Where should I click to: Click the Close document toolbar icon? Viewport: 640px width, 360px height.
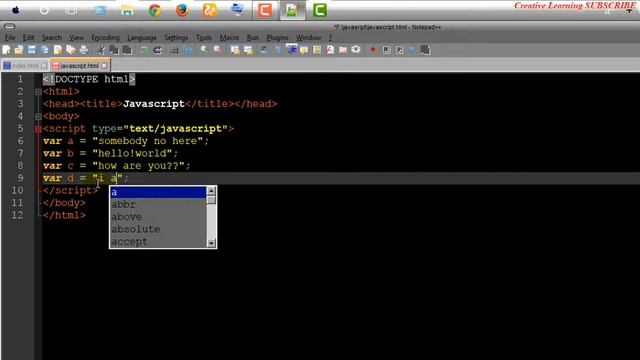(x=58, y=50)
